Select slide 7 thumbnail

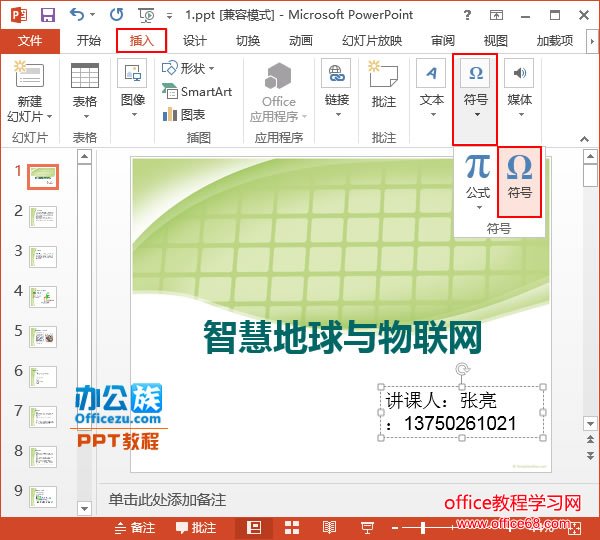point(43,417)
